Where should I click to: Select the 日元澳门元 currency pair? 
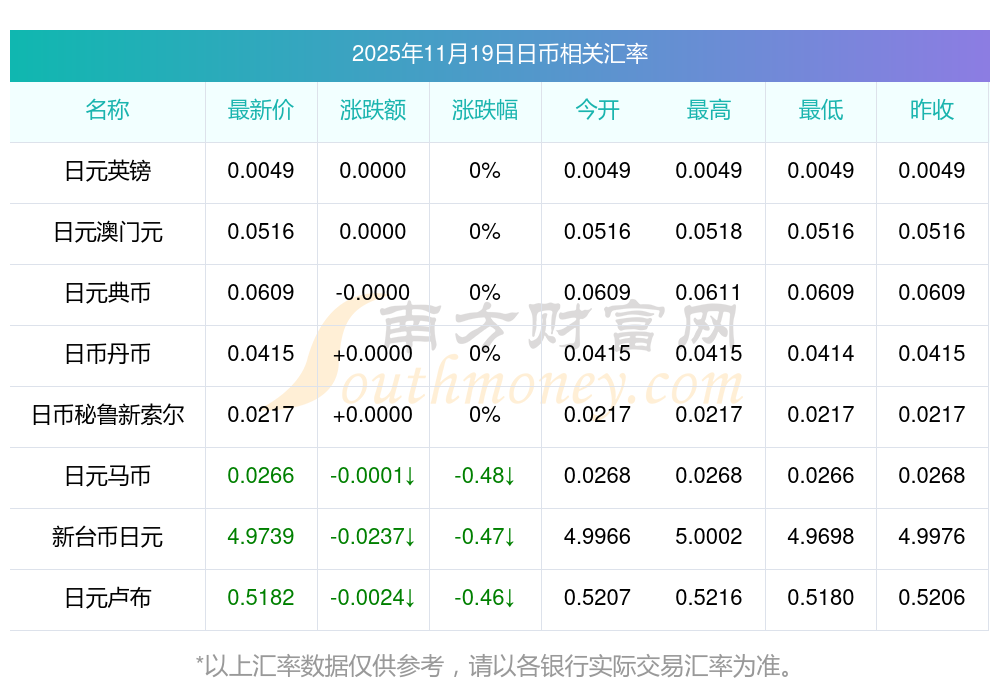(x=107, y=232)
